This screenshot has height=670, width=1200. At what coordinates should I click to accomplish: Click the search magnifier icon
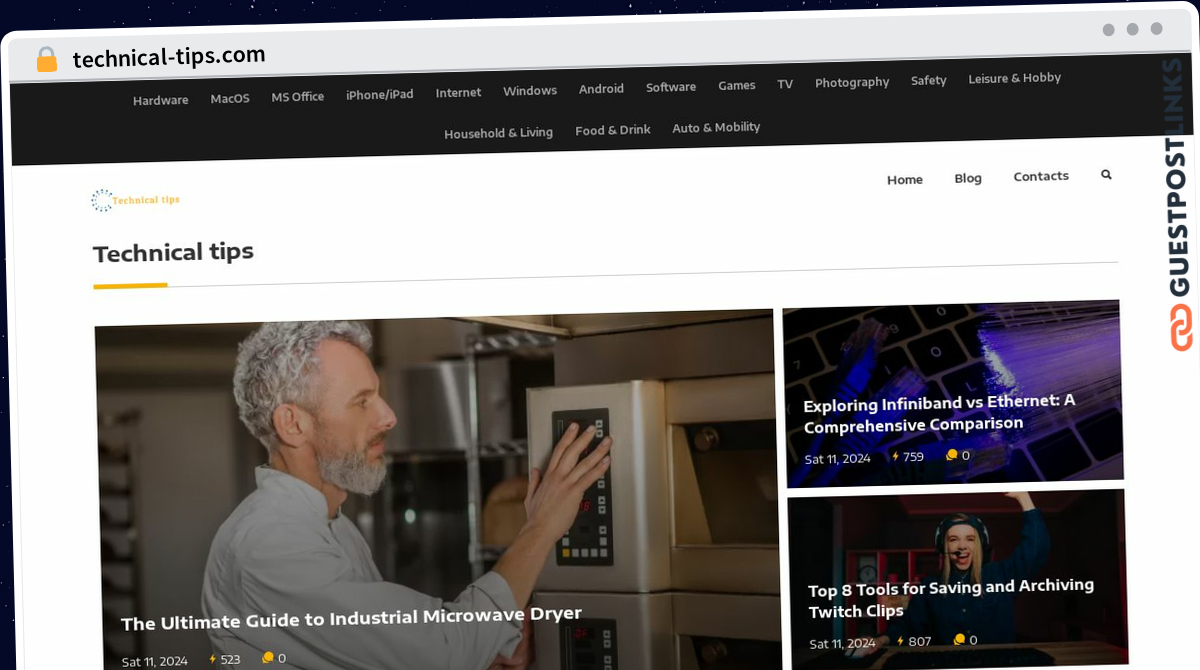coord(1106,174)
